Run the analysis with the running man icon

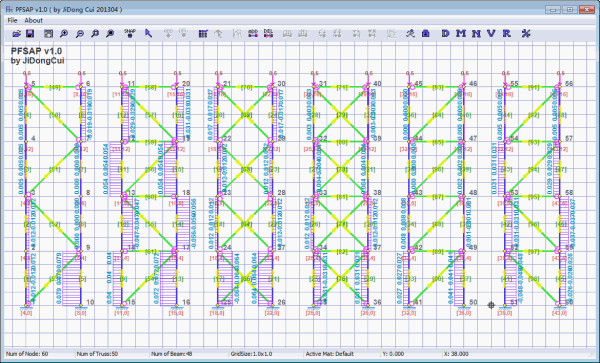click(410, 34)
